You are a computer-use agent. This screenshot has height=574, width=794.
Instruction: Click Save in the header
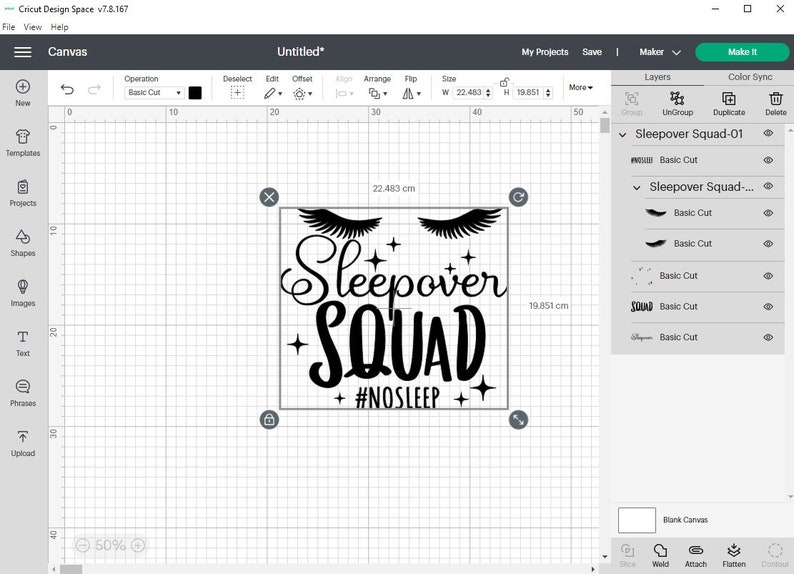[x=592, y=52]
